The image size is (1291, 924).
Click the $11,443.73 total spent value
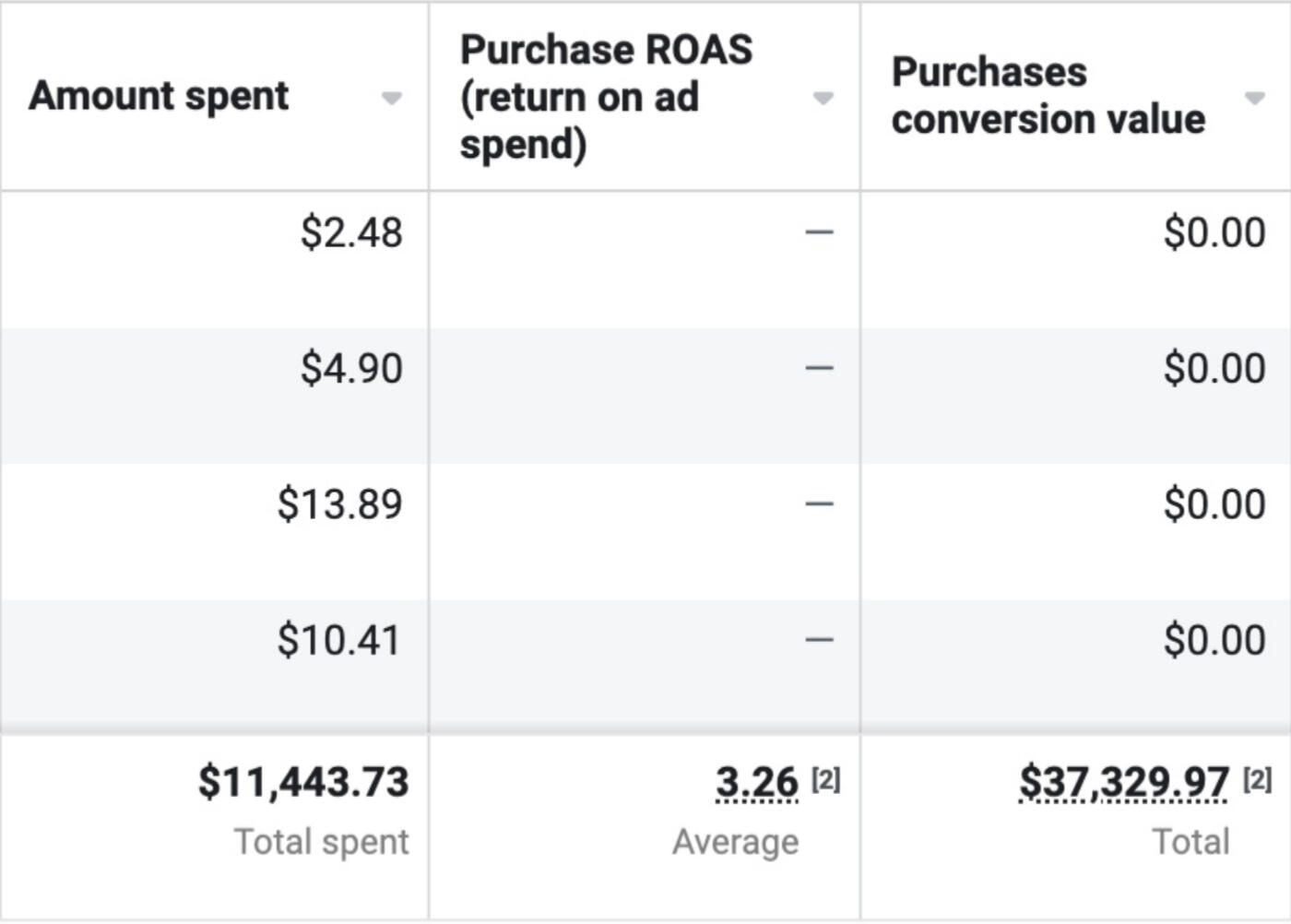(x=303, y=782)
